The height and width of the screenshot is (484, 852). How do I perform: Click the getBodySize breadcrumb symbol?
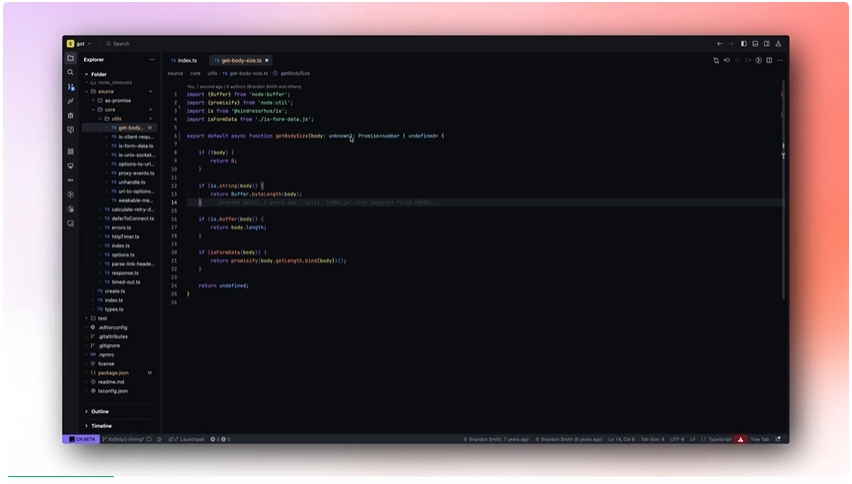(x=295, y=73)
